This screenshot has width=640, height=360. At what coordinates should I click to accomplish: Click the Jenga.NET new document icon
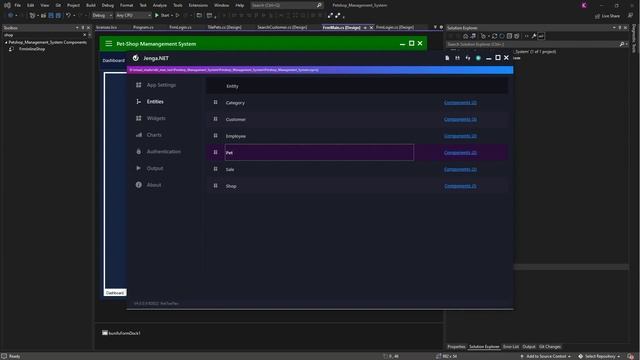(x=447, y=58)
